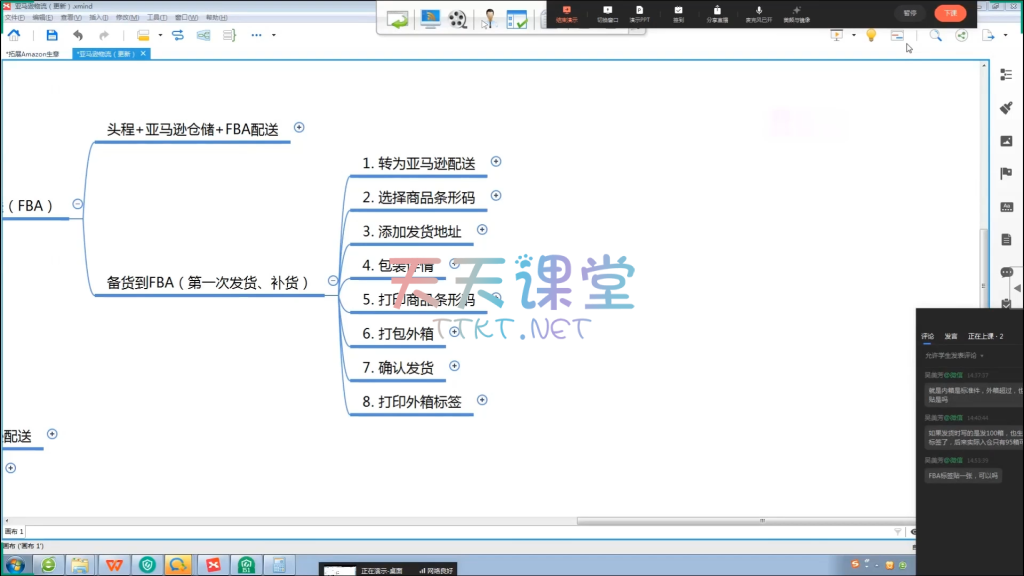Switch to the 拓展Amazon生意 document tab

coord(34,54)
